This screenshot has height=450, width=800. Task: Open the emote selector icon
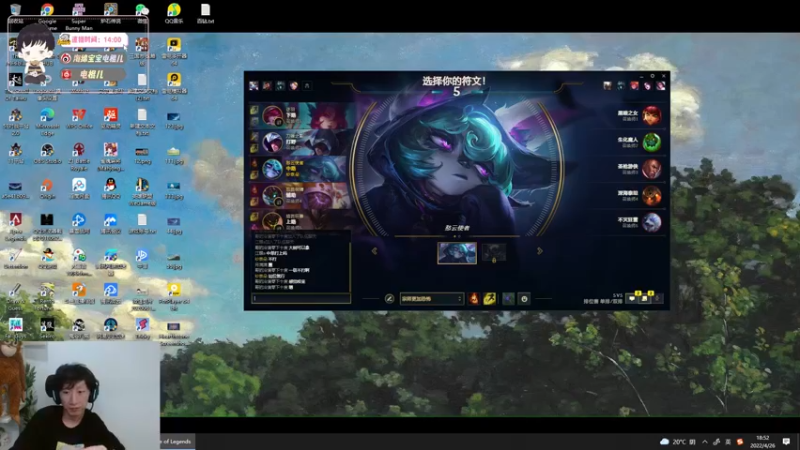tap(524, 298)
